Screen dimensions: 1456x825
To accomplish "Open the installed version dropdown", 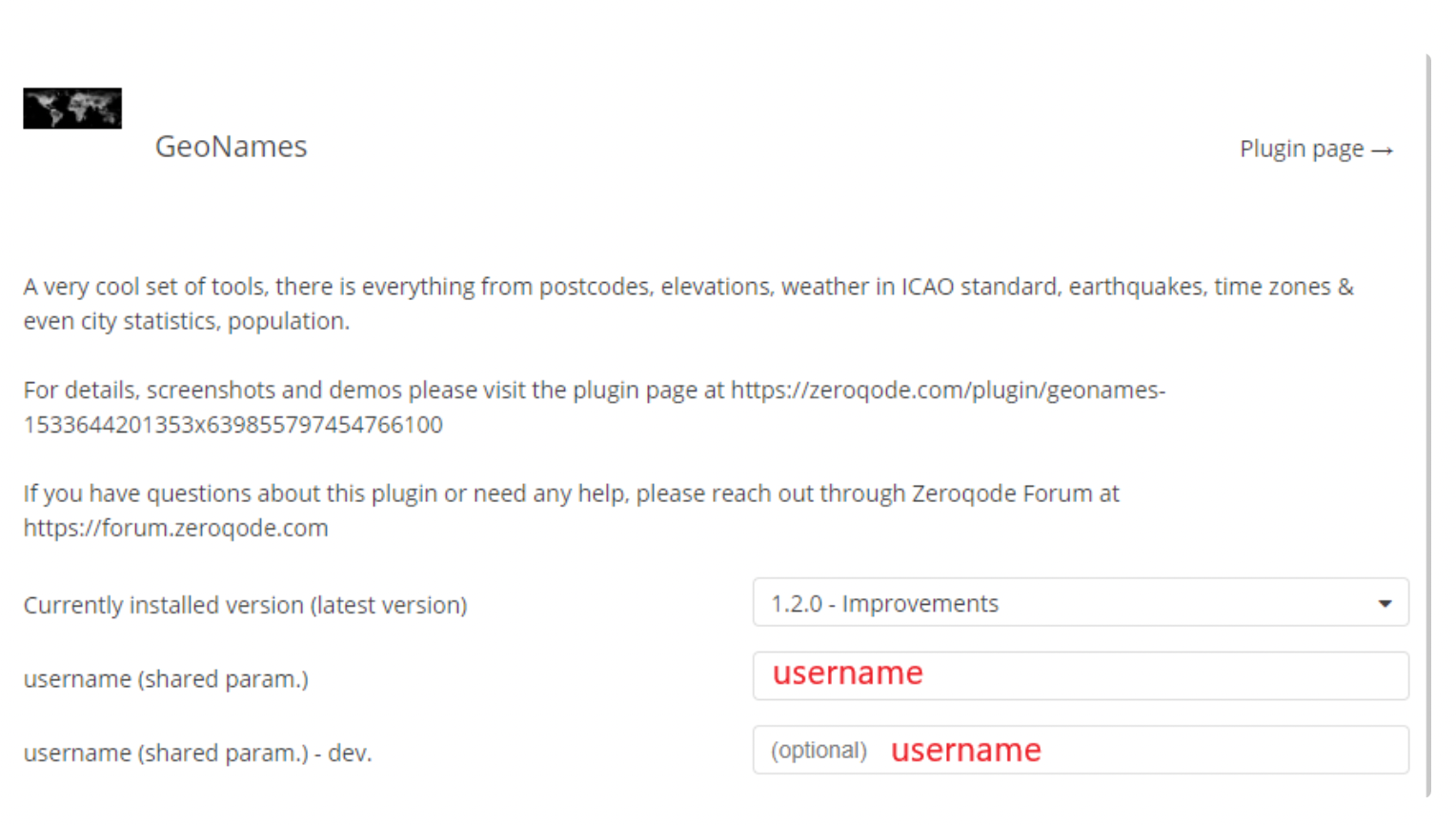I will (1081, 602).
